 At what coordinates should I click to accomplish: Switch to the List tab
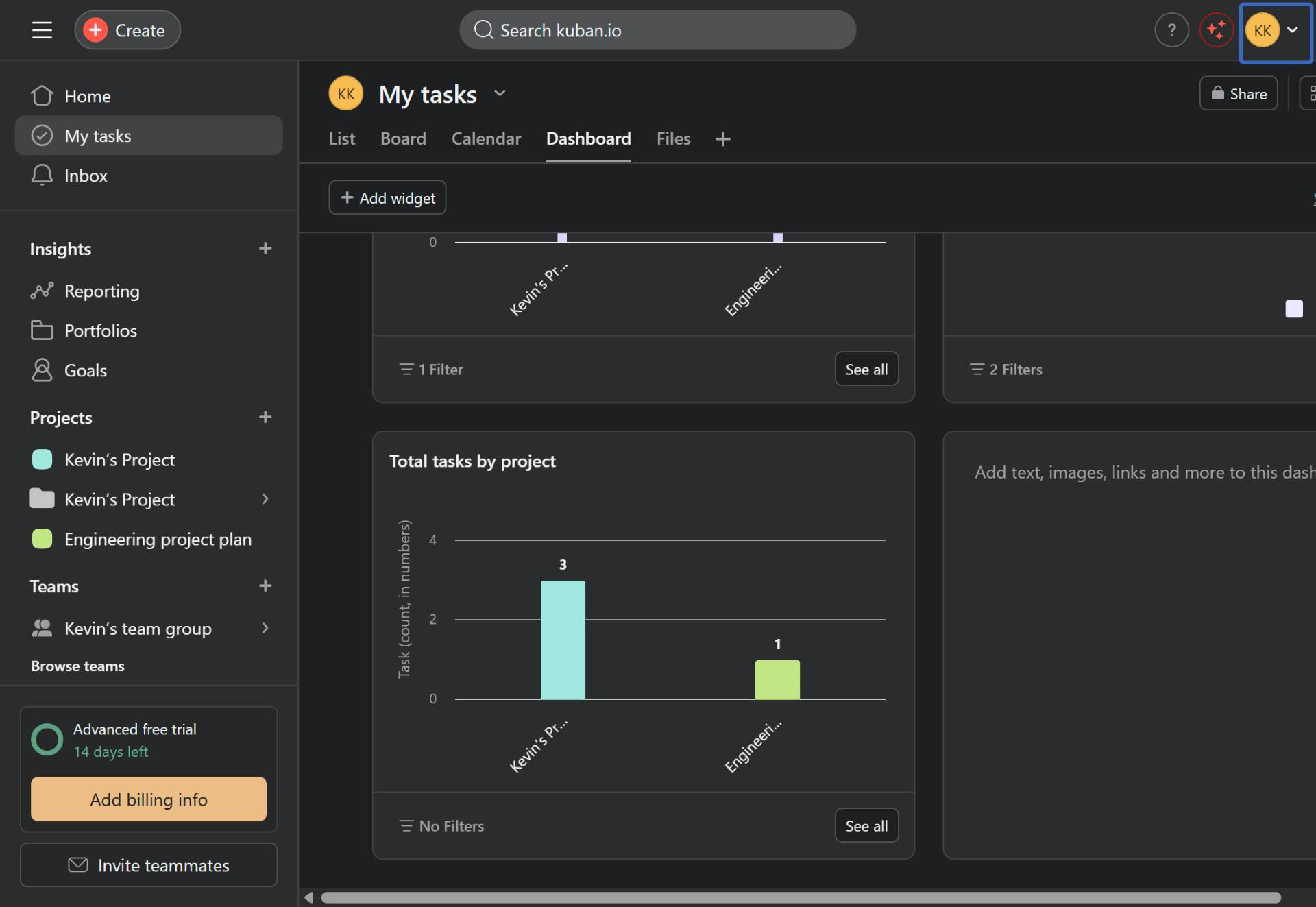(x=342, y=139)
